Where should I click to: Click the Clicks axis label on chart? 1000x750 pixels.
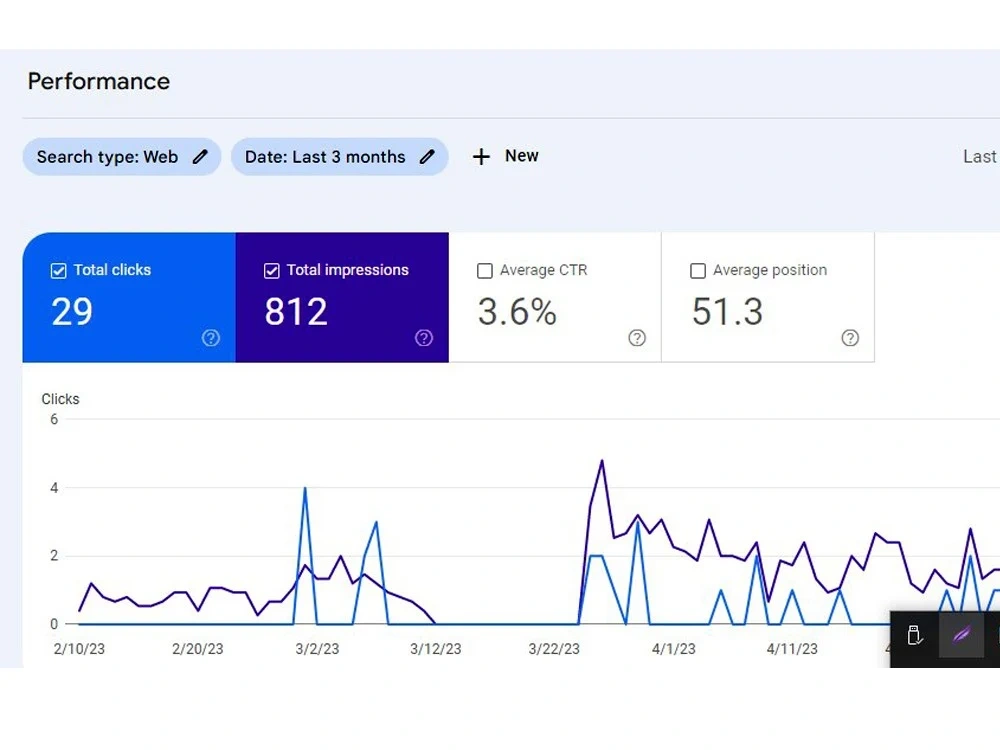61,399
